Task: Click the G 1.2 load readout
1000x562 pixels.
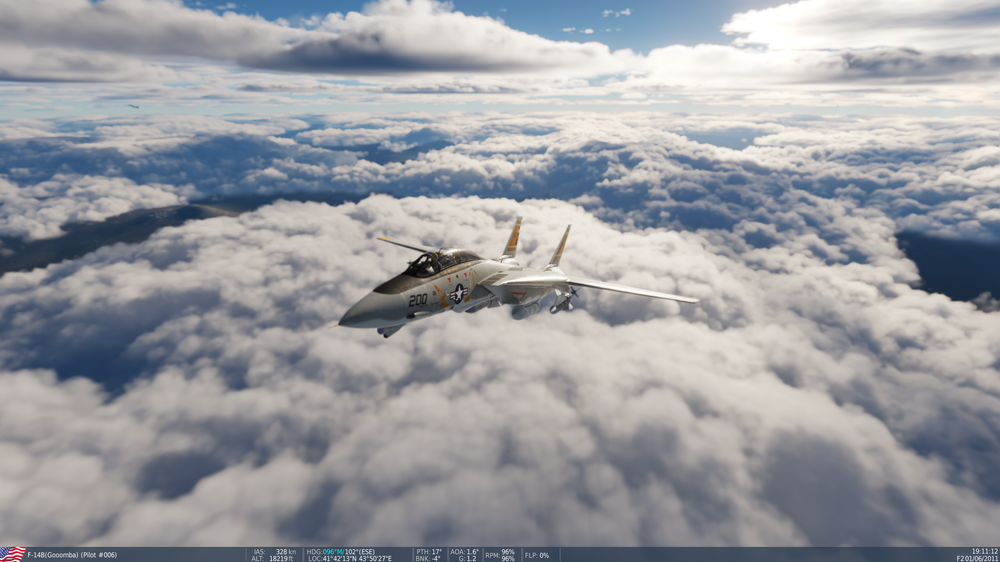Action: click(469, 558)
